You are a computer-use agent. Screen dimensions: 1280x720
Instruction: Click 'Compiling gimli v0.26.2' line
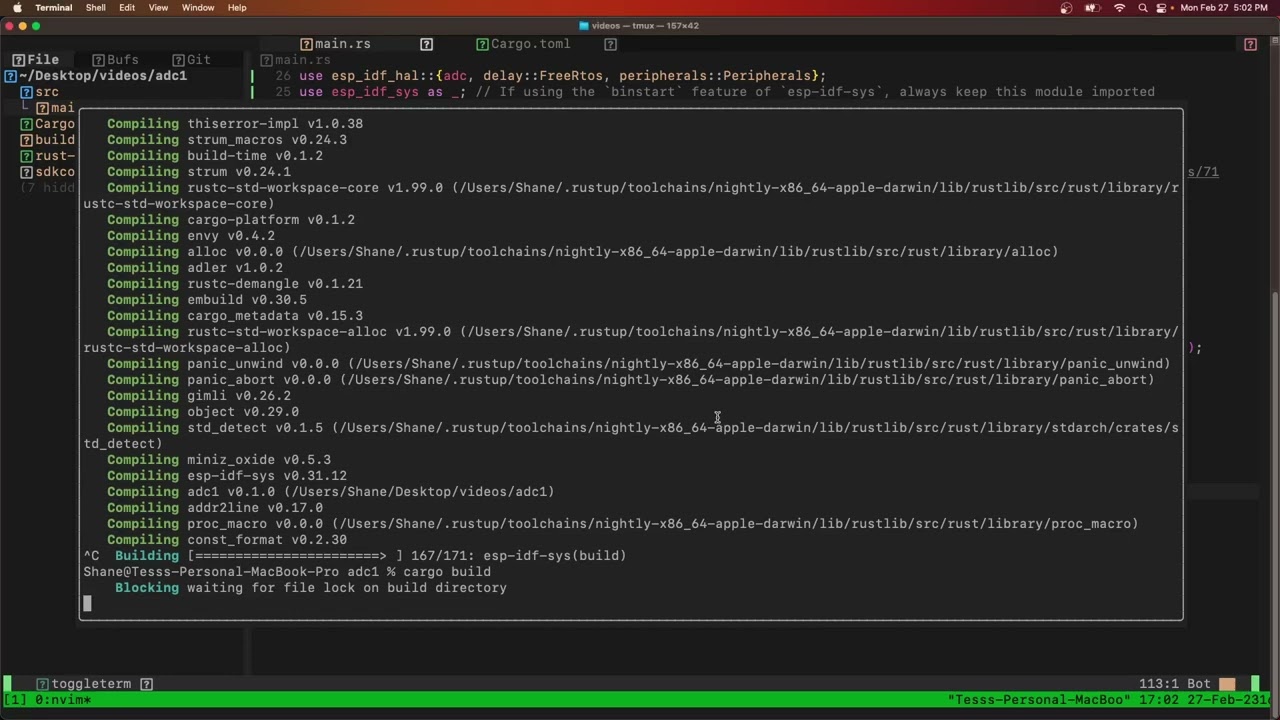click(x=199, y=396)
